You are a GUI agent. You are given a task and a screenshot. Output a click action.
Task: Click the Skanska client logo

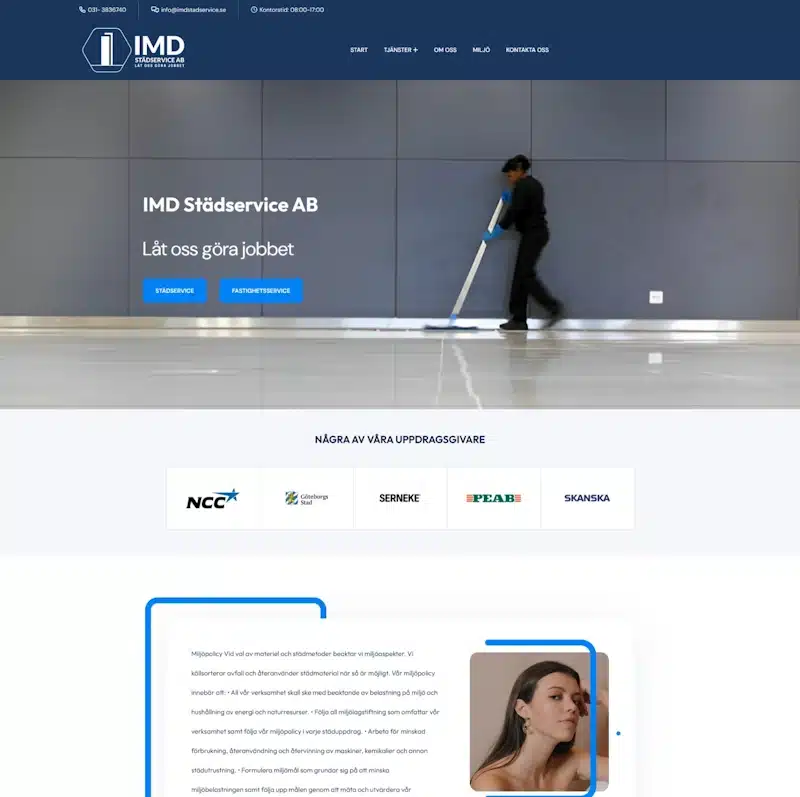pyautogui.click(x=586, y=498)
